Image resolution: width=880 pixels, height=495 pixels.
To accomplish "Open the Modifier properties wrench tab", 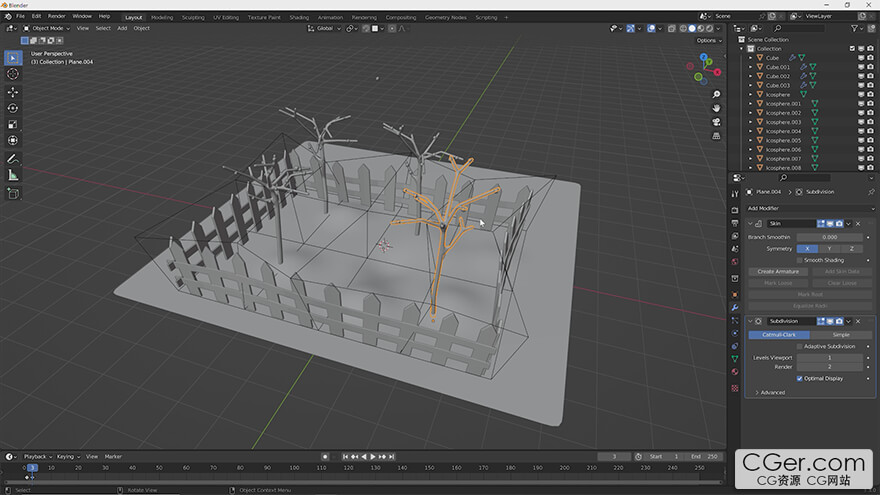I will click(x=736, y=308).
